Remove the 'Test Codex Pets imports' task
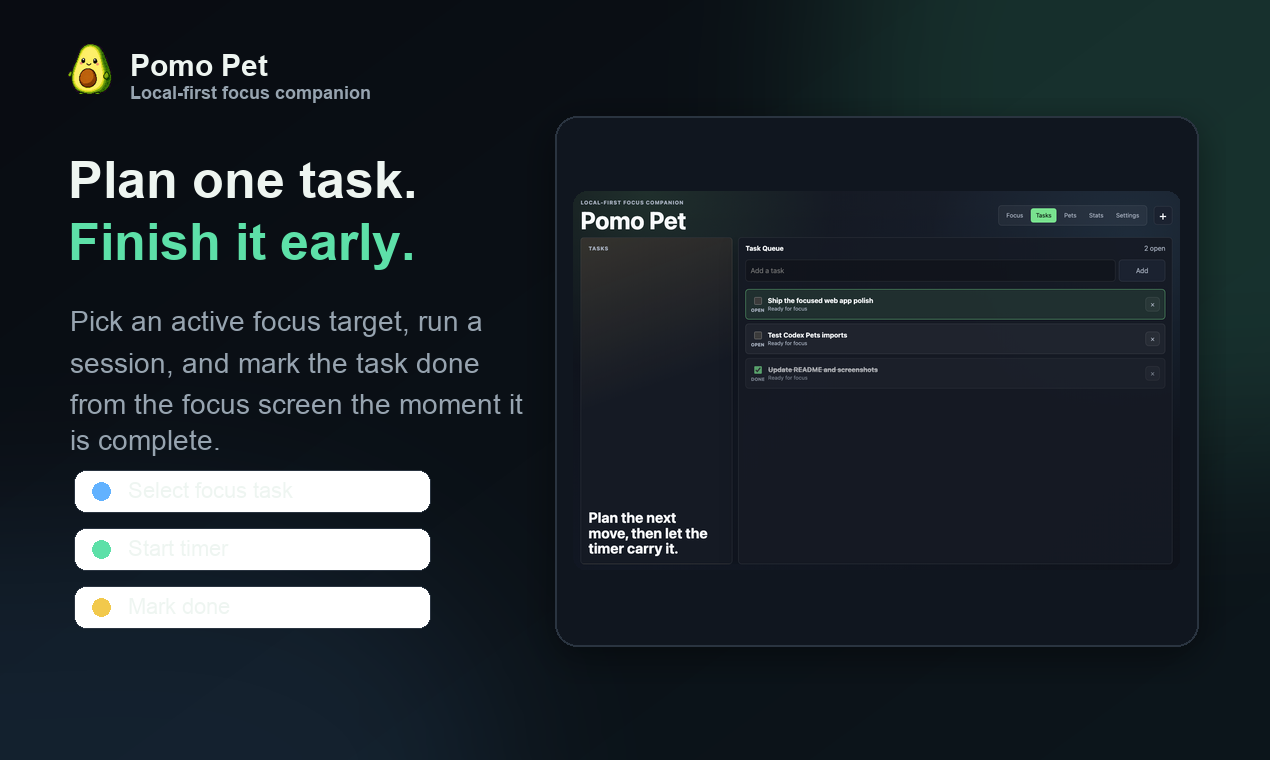1270x760 pixels. tap(1152, 339)
